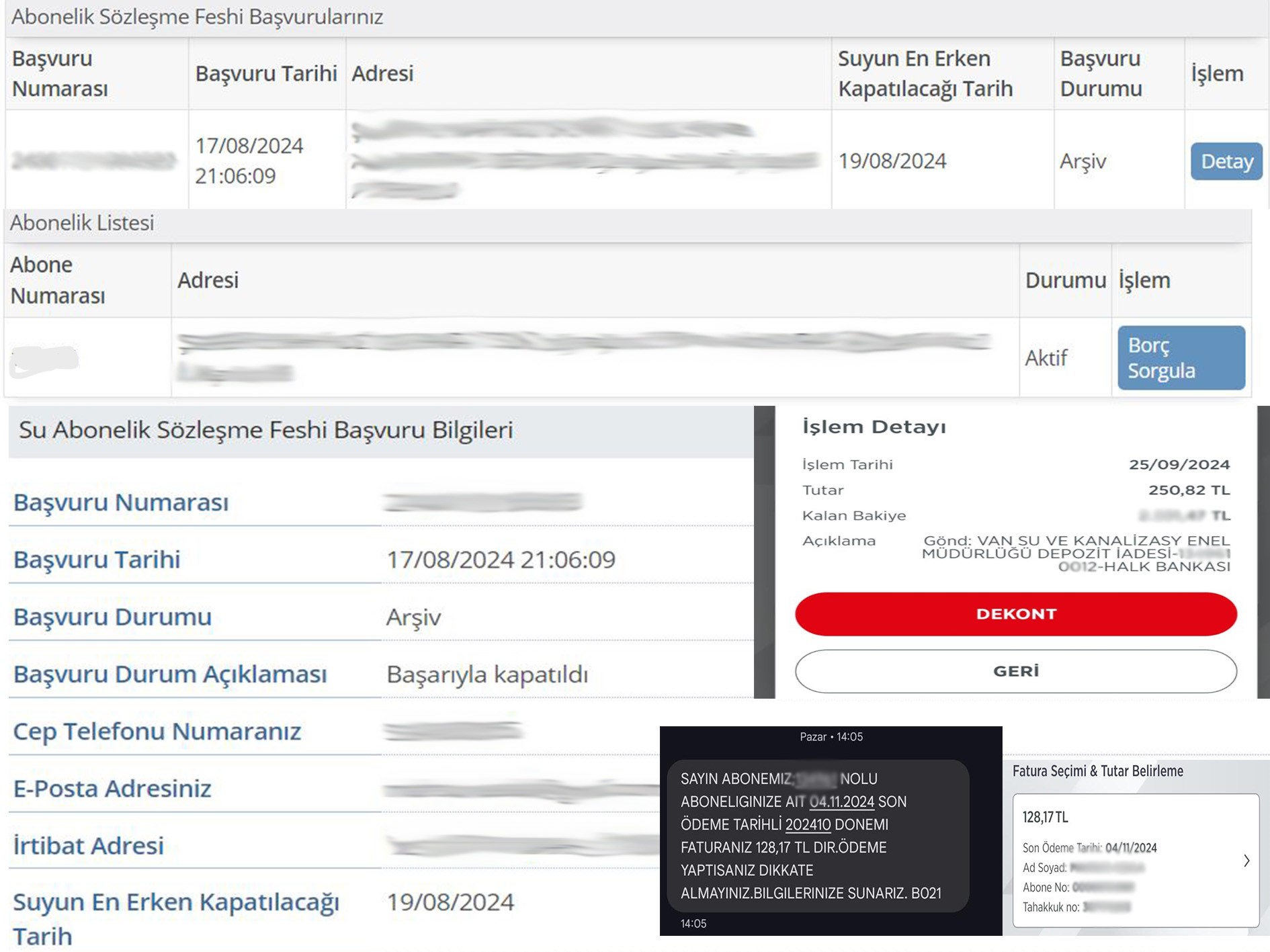Select the Açıklama deposit refund description
1270x952 pixels.
click(1076, 554)
